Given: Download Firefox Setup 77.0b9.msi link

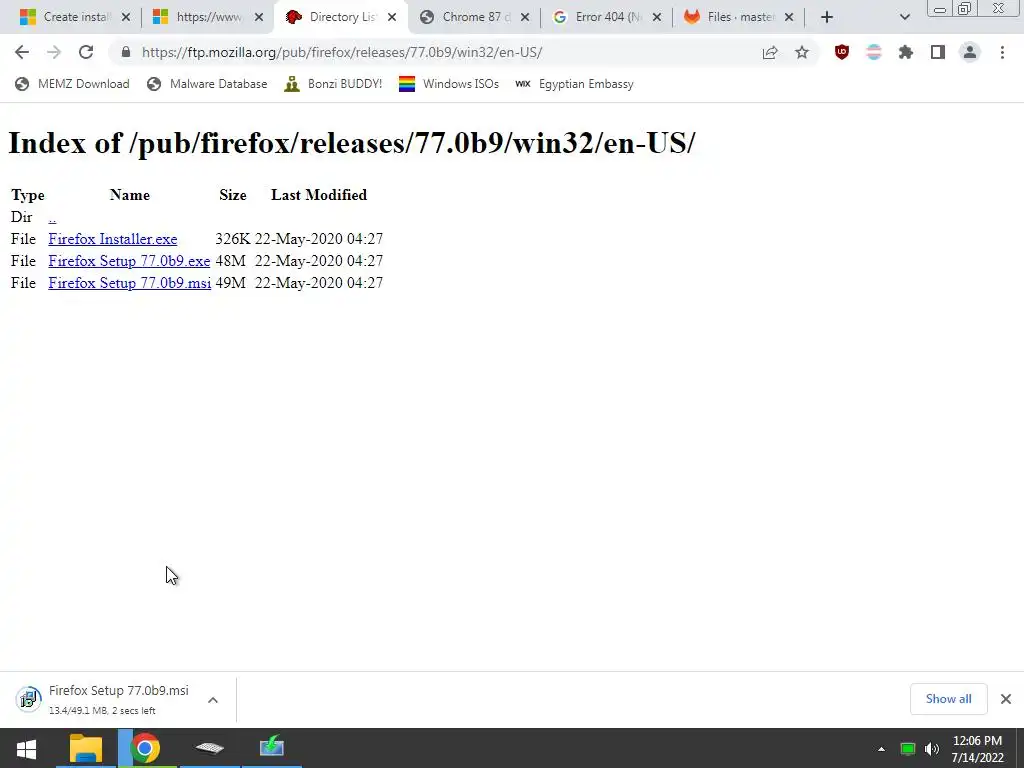Looking at the screenshot, I should pyautogui.click(x=129, y=283).
